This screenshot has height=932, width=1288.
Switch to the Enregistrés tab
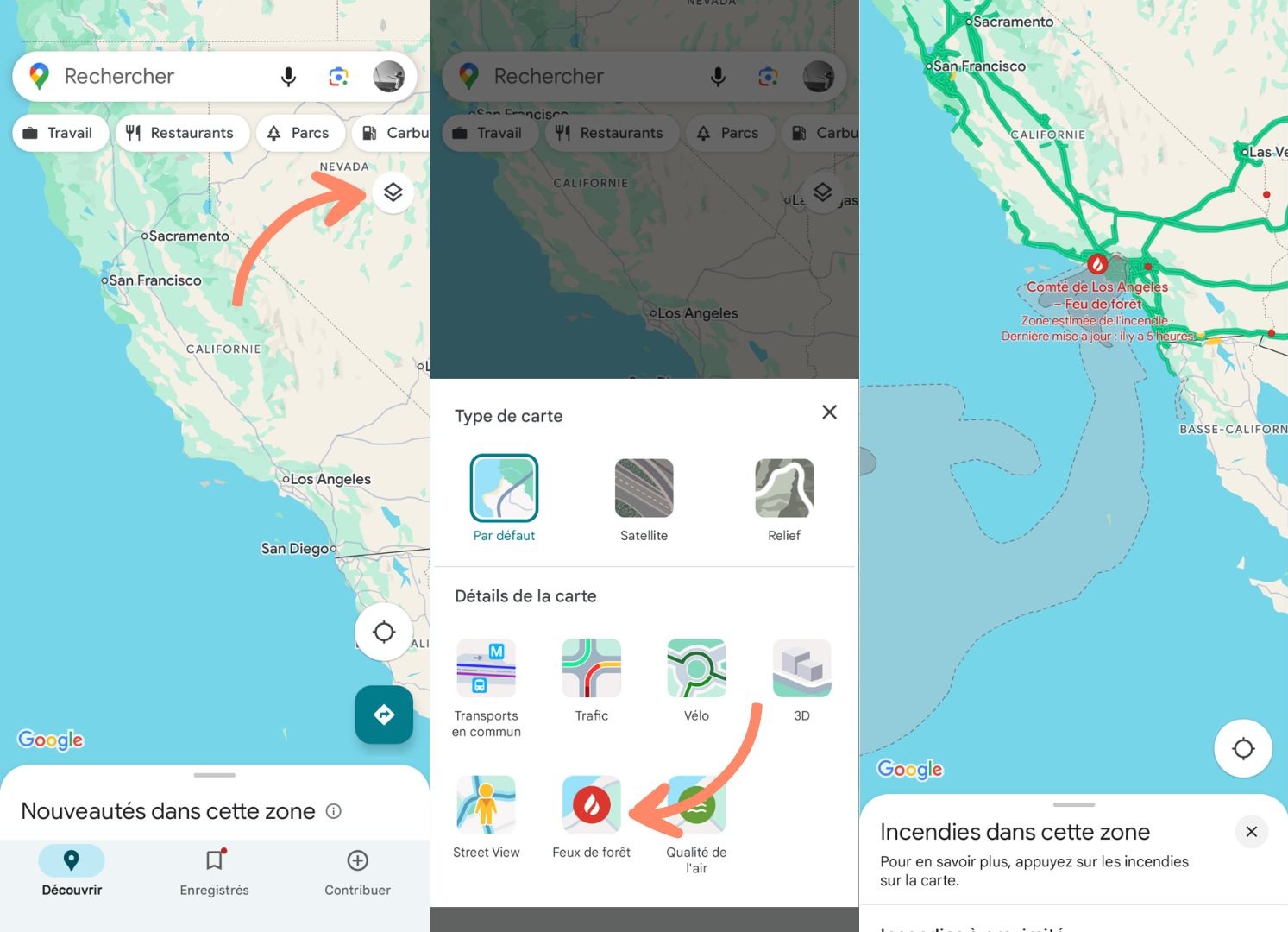pyautogui.click(x=214, y=872)
